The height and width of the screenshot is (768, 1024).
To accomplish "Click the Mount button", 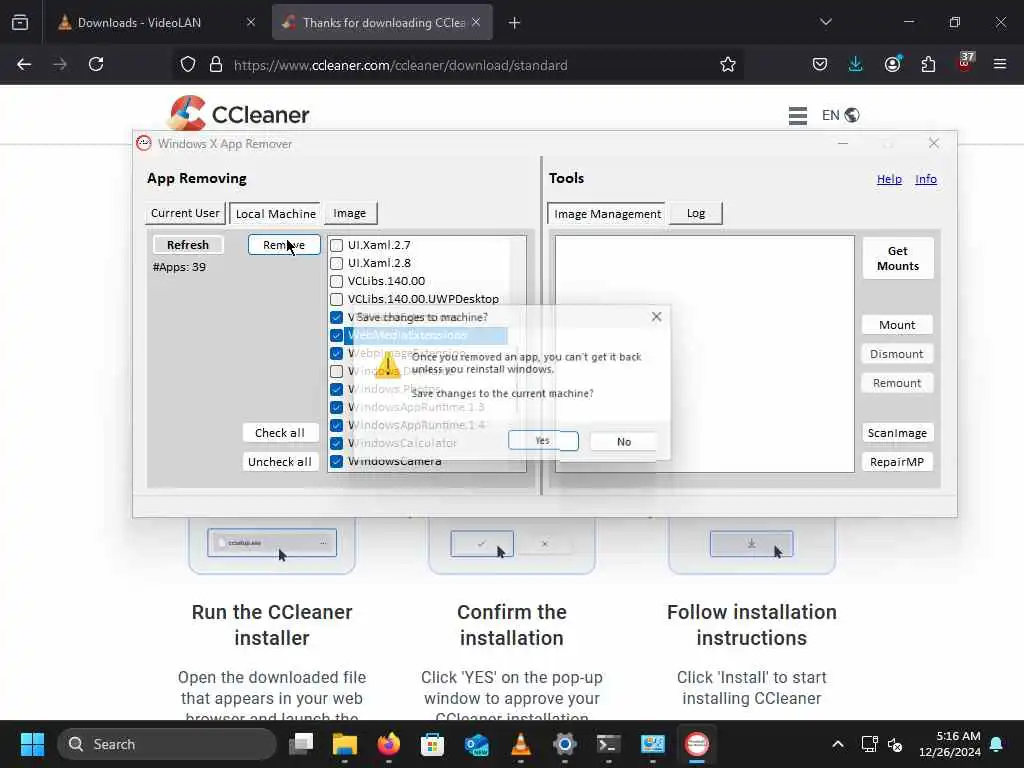I will pos(897,325).
